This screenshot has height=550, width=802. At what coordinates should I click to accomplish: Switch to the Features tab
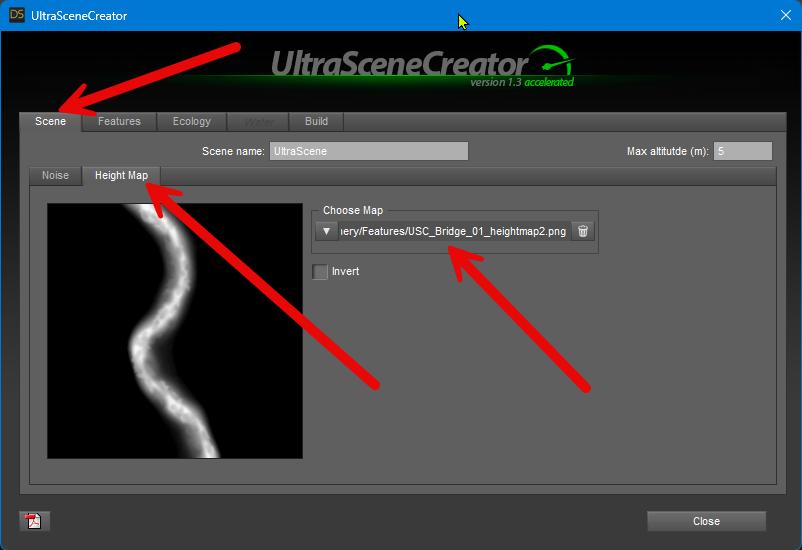(119, 121)
